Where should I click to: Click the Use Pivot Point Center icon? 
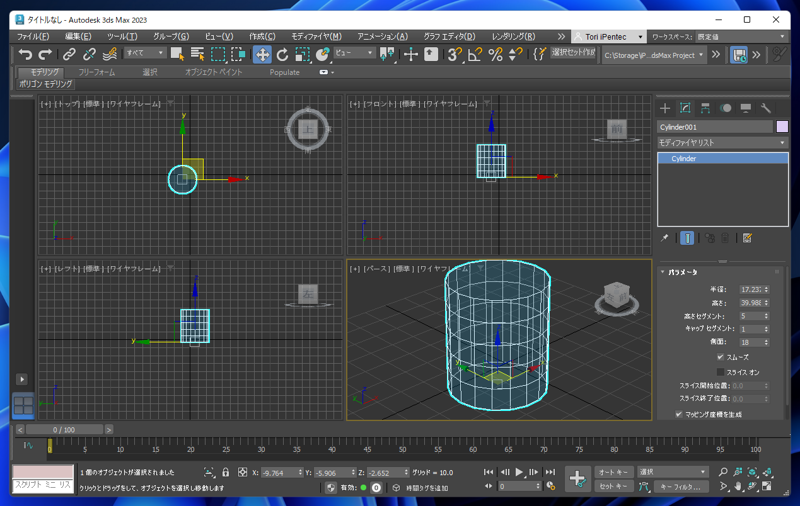388,54
